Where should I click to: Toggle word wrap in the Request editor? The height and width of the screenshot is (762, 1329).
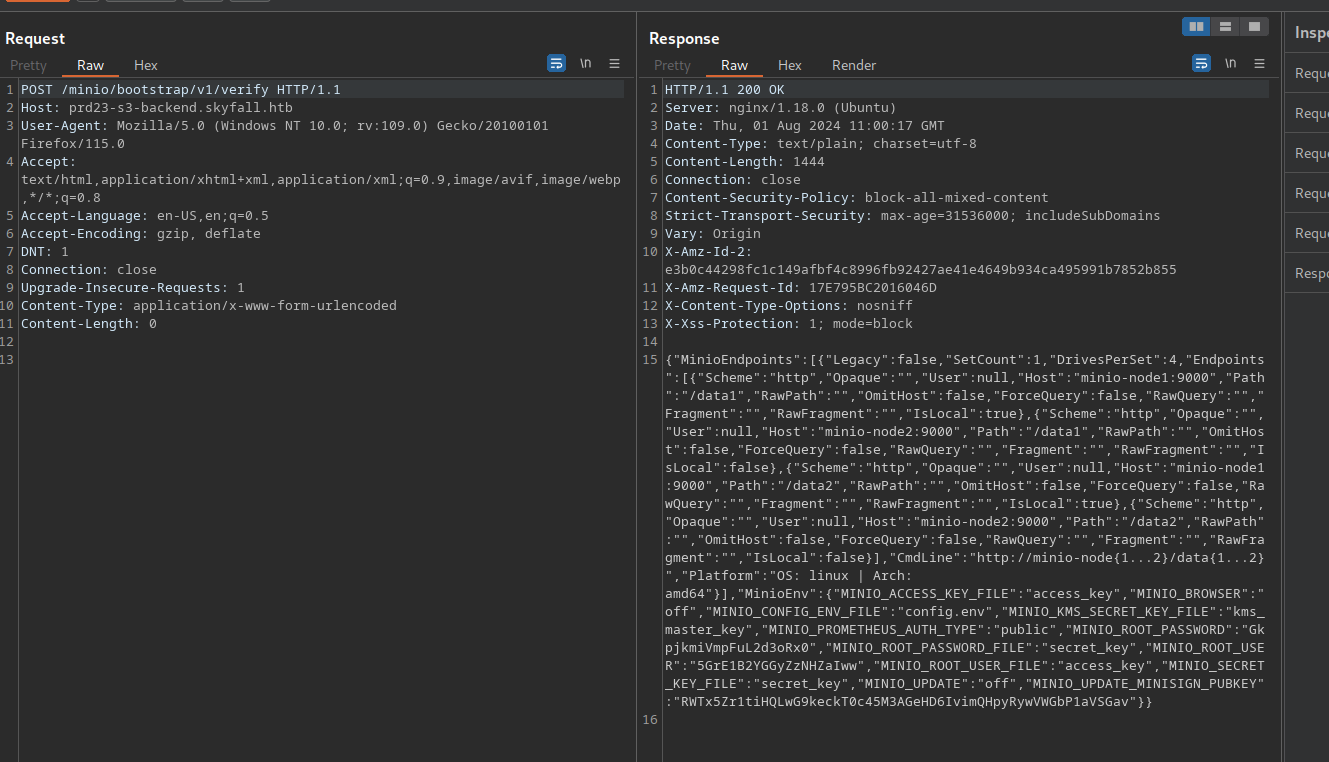tap(556, 63)
